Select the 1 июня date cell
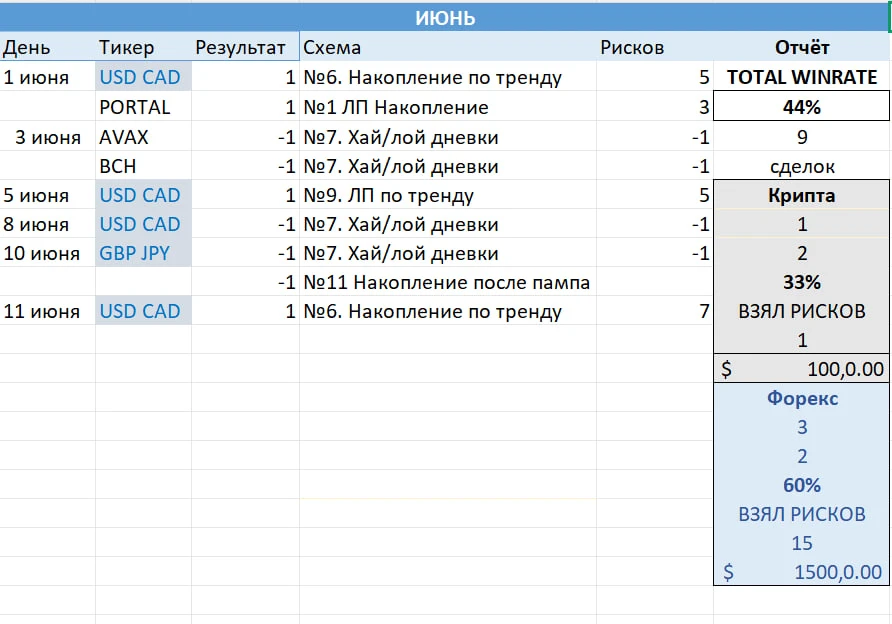Viewport: 892px width, 624px height. (48, 77)
